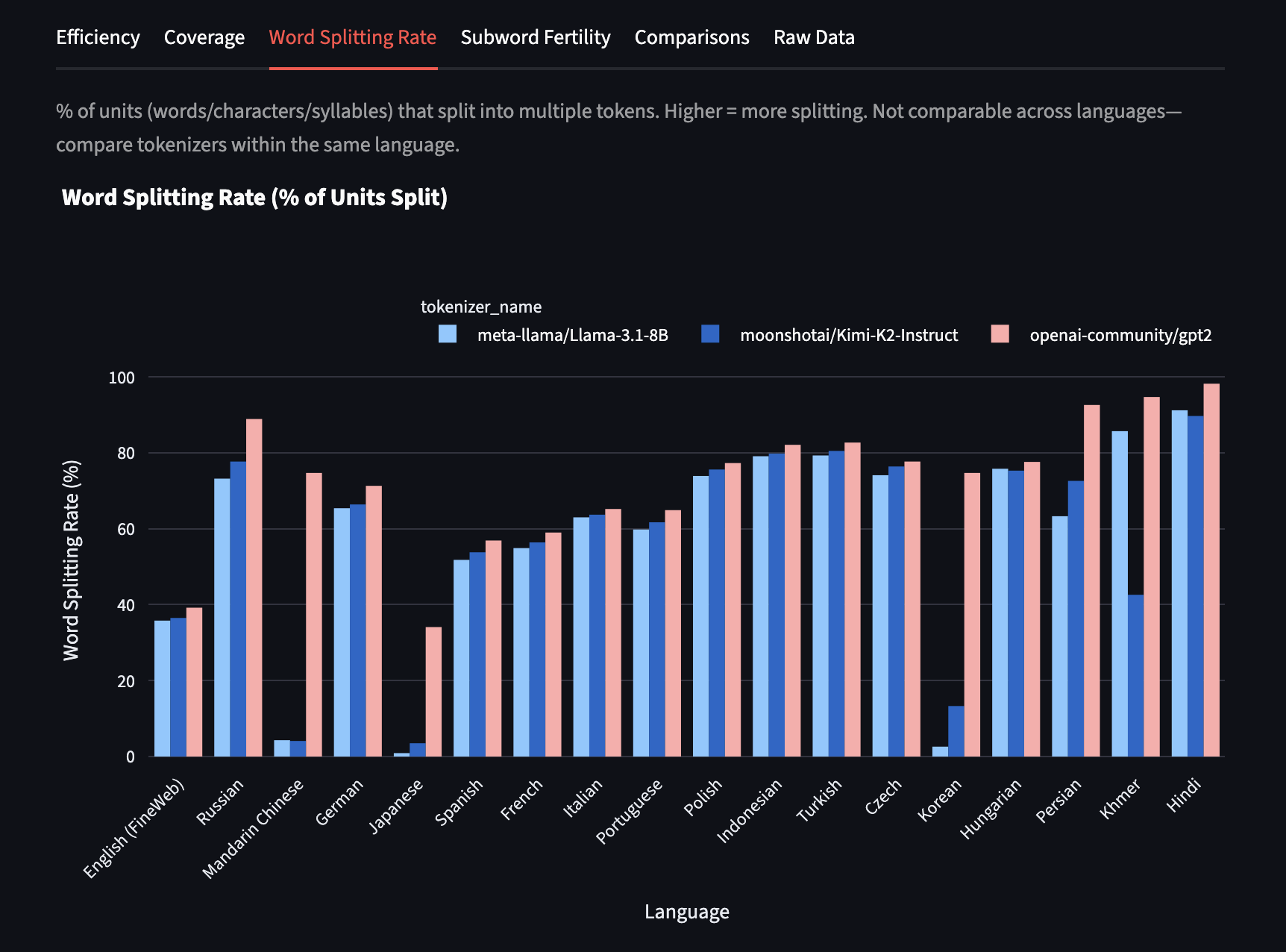Select the pink gpt2 bar for Korean
This screenshot has height=952, width=1286.
pyautogui.click(x=972, y=615)
